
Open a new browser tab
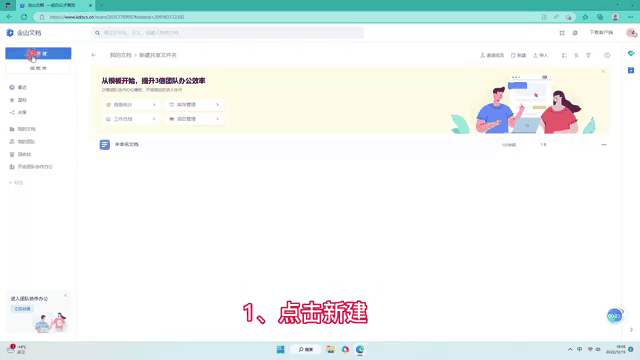point(101,5)
